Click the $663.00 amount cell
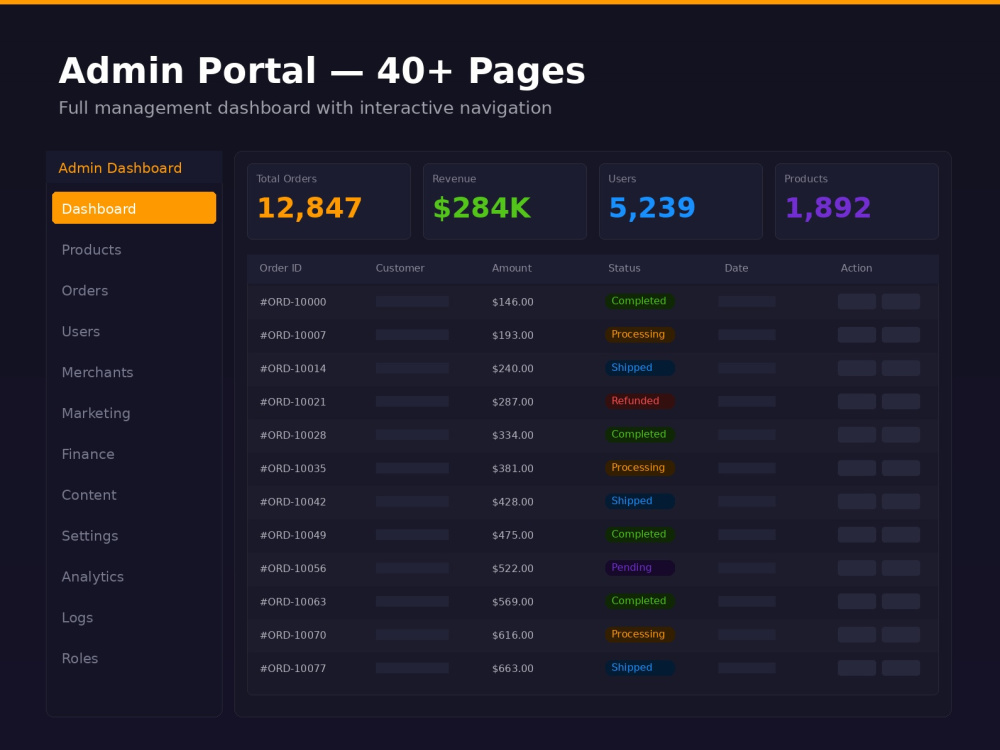Screen dimensions: 1000x750 pyautogui.click(x=513, y=668)
